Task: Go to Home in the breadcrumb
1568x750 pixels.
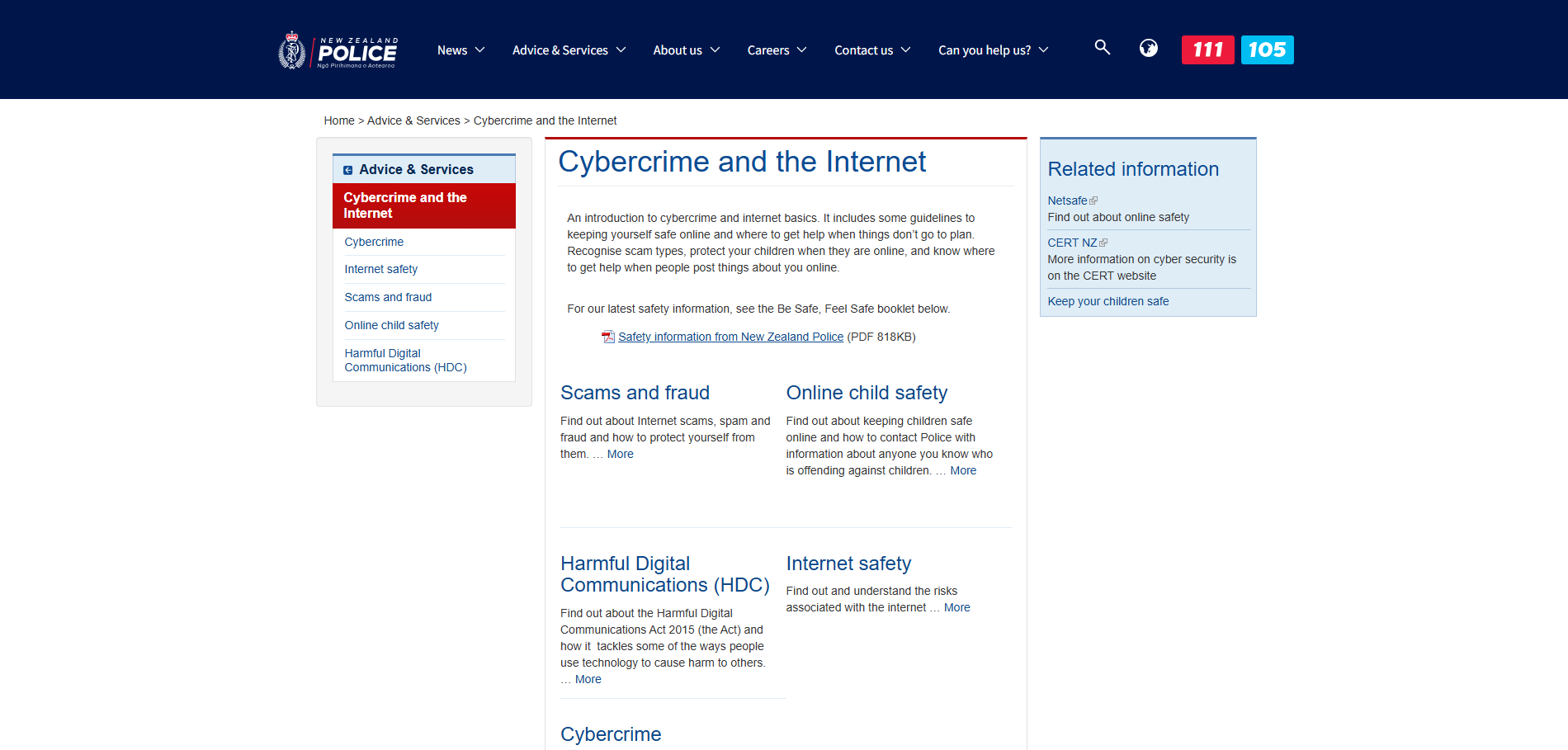Action: [338, 120]
